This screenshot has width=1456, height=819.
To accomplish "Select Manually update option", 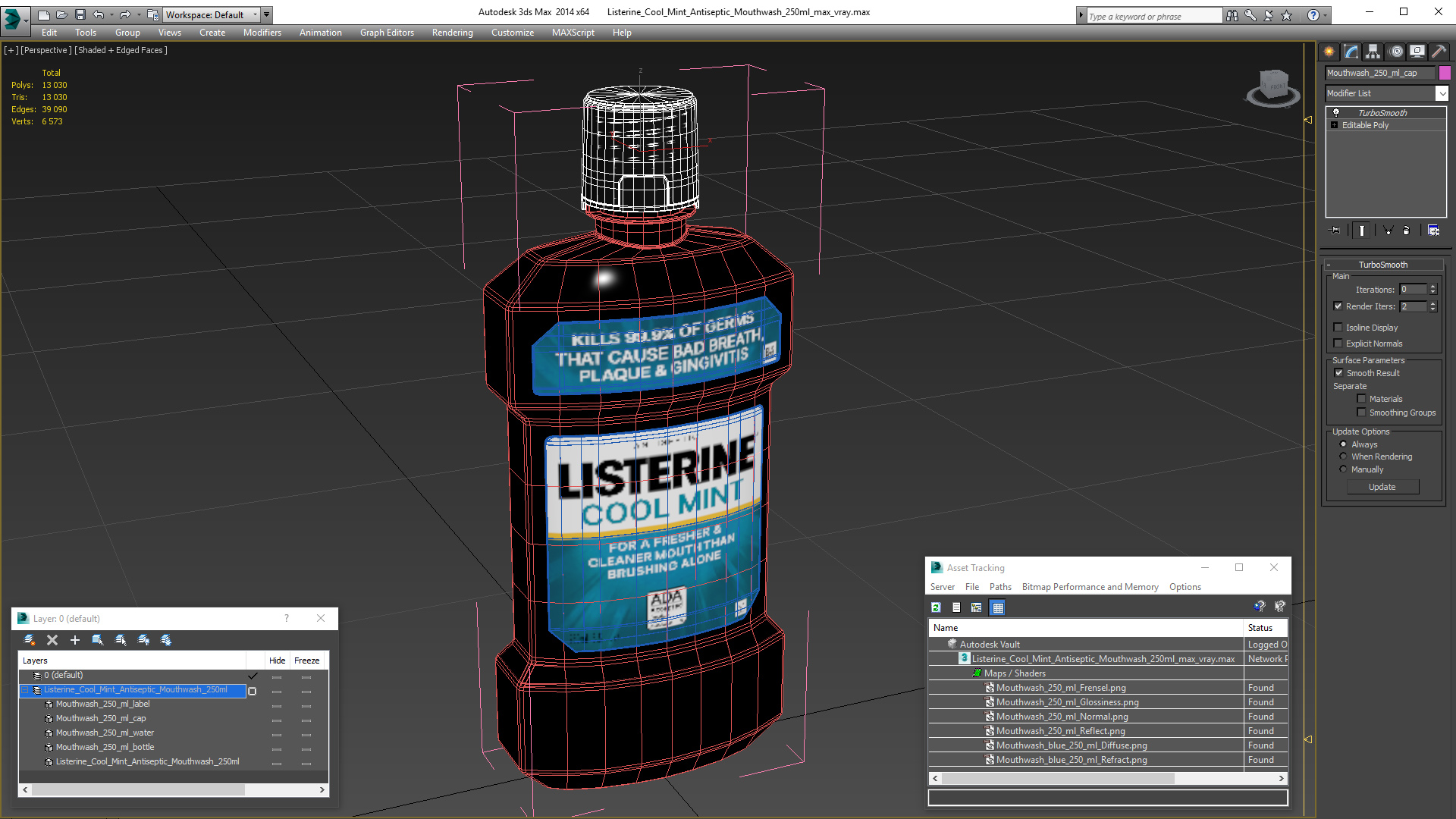I will (x=1344, y=469).
